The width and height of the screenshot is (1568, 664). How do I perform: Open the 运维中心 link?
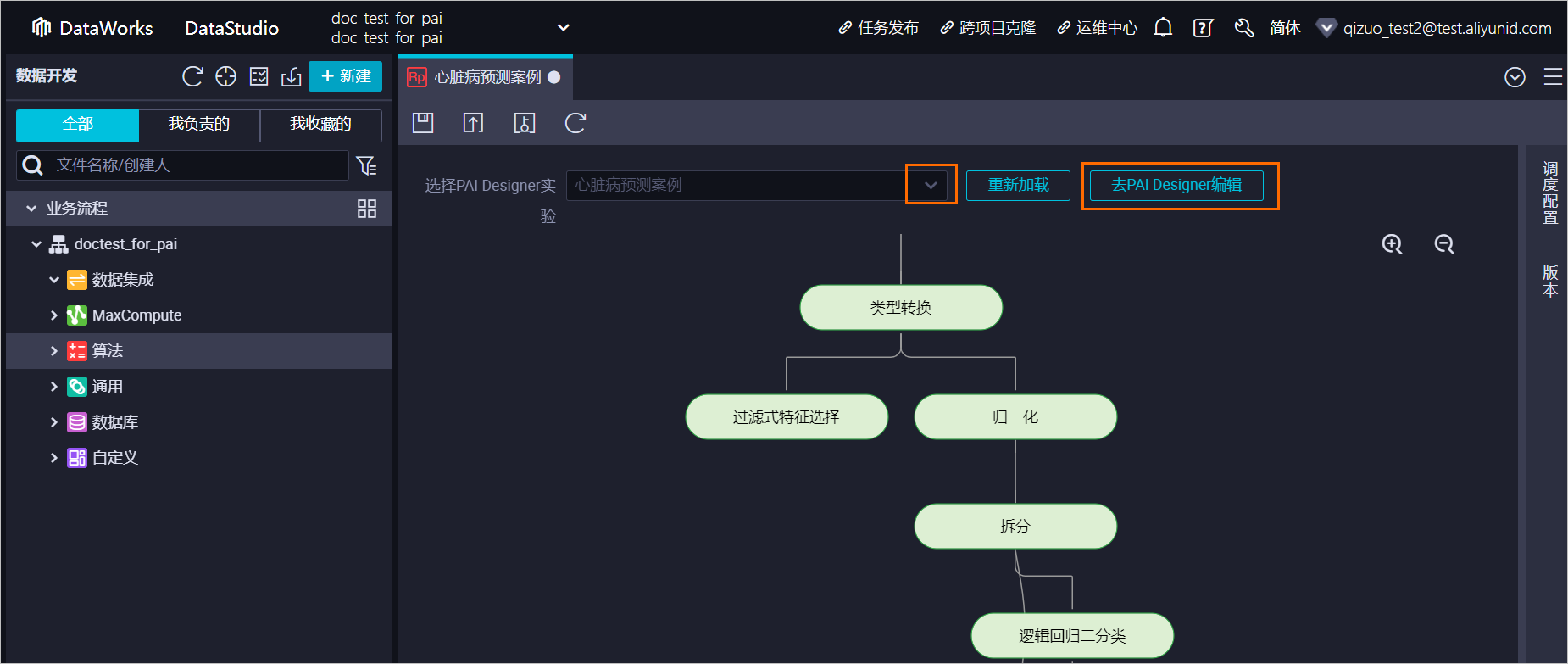point(1097,28)
